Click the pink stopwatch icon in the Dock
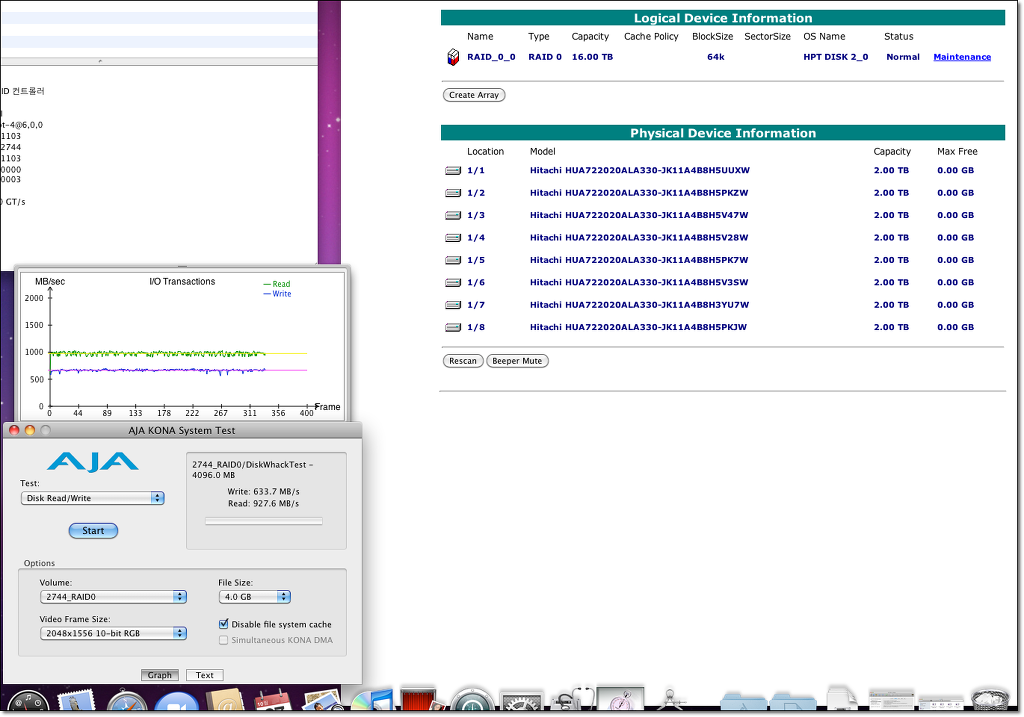Viewport: 1024px width, 717px height. click(x=620, y=698)
